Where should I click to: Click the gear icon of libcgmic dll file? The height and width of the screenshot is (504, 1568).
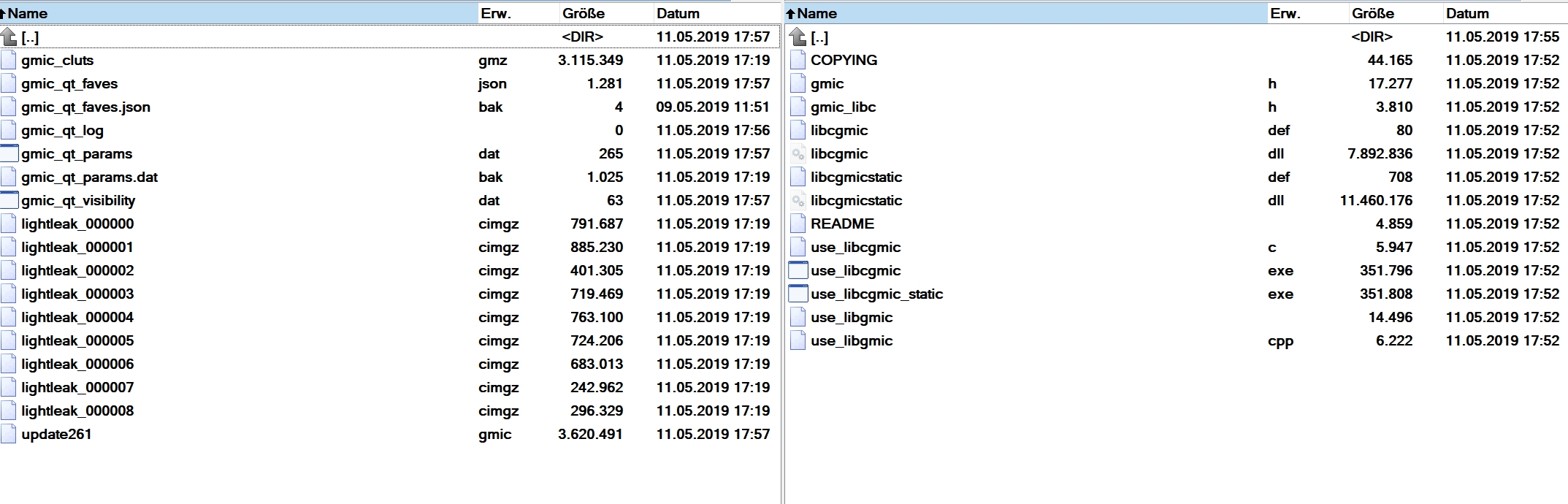click(798, 153)
